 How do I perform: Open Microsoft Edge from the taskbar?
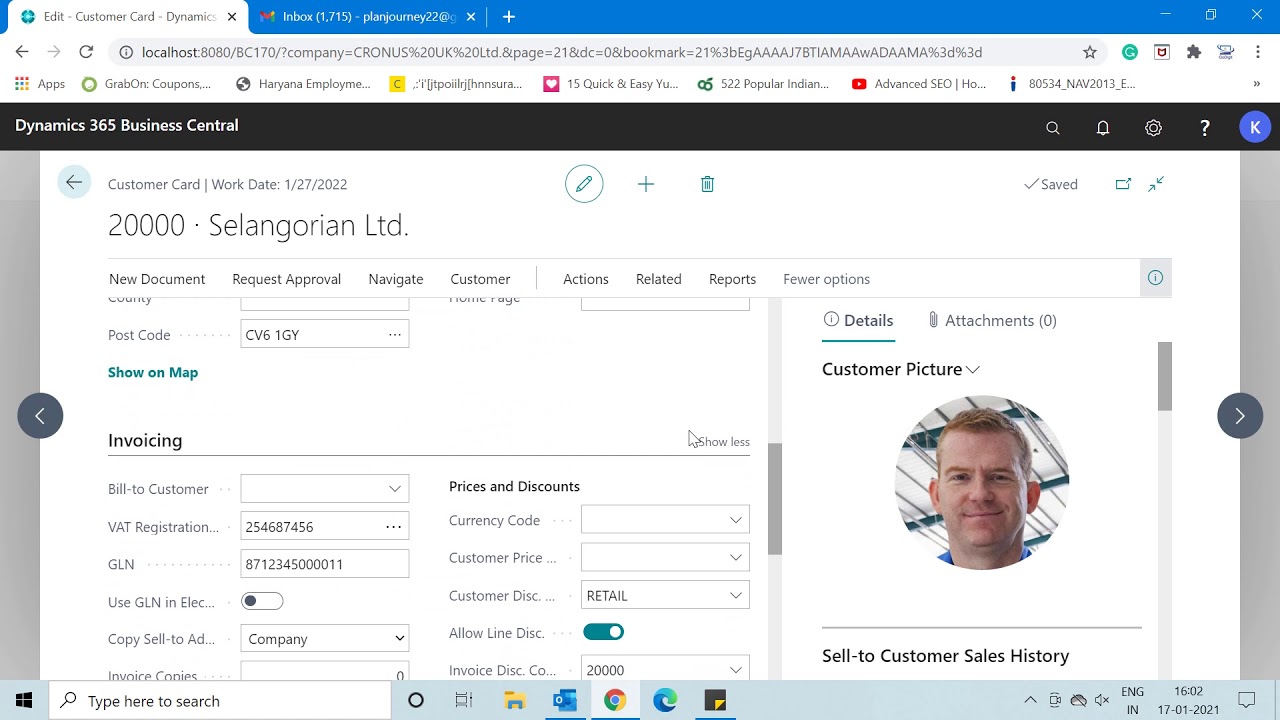(x=665, y=701)
